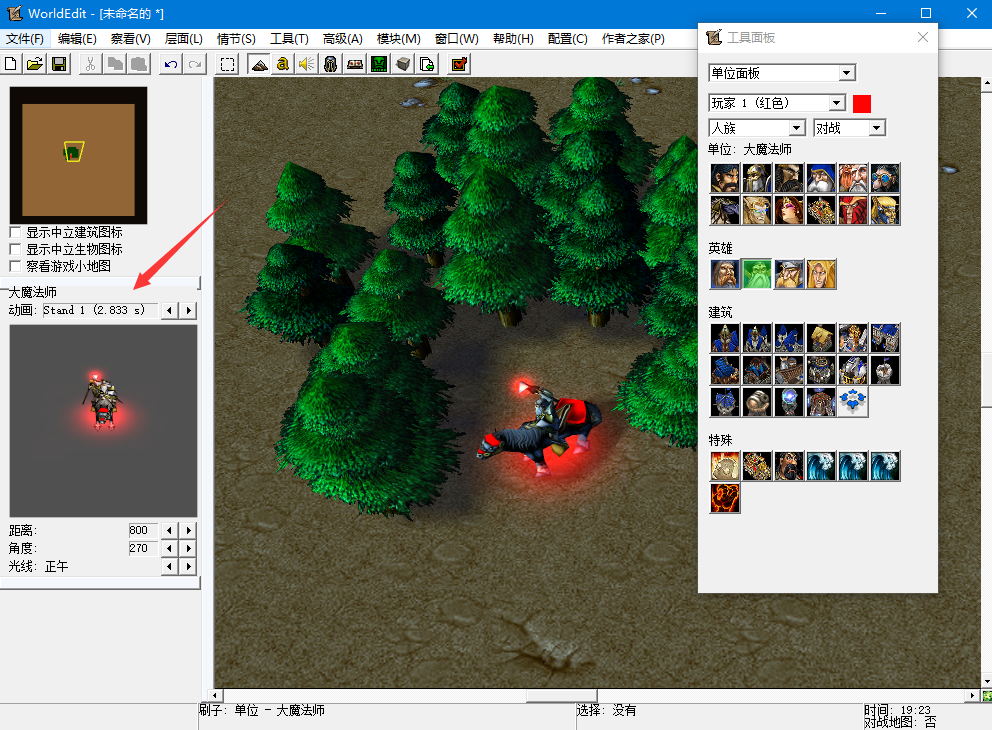Select the Peasant unit portrait
The width and height of the screenshot is (992, 730).
(725, 178)
